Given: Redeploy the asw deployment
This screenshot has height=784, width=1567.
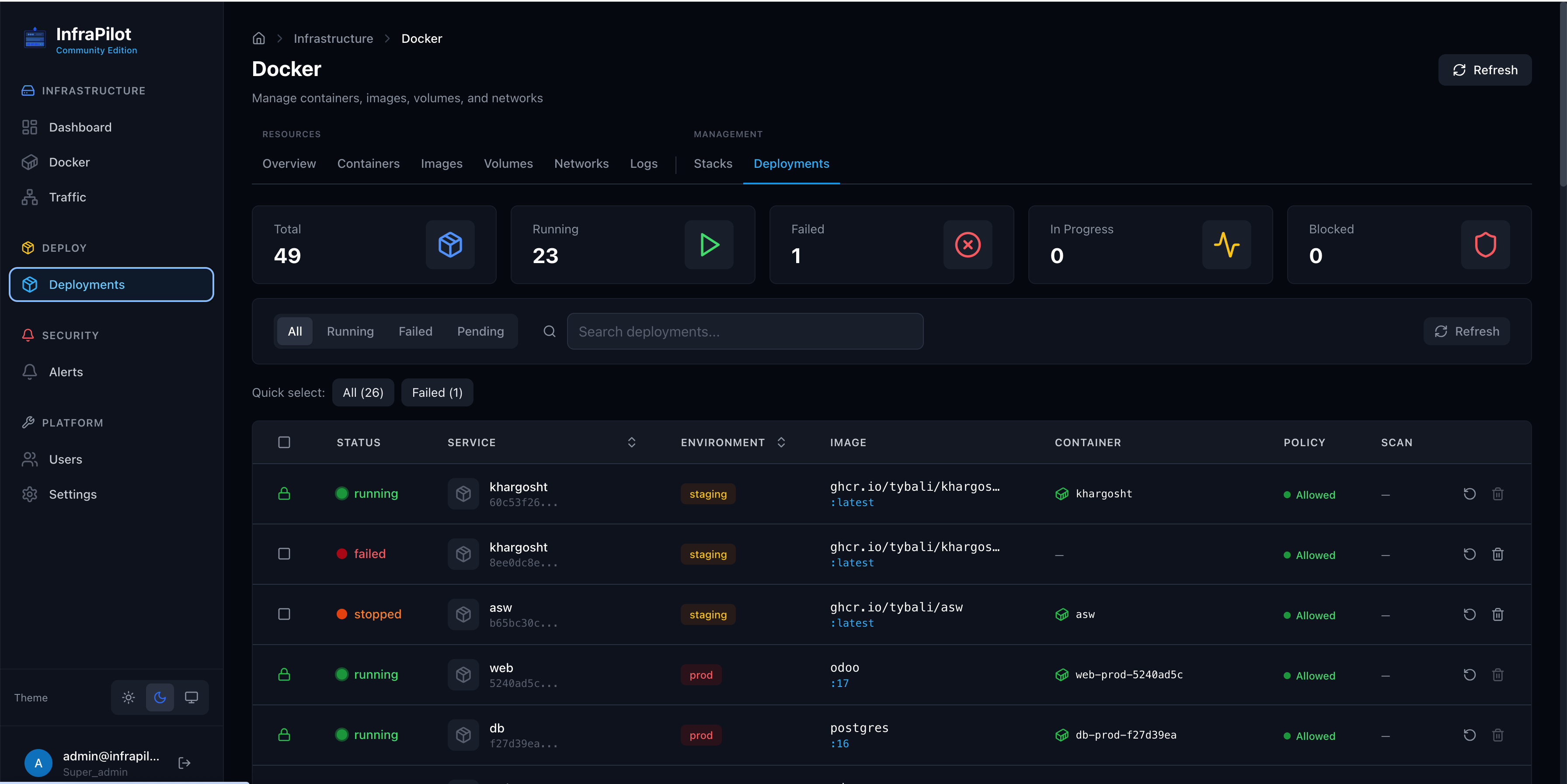Looking at the screenshot, I should coord(1469,614).
